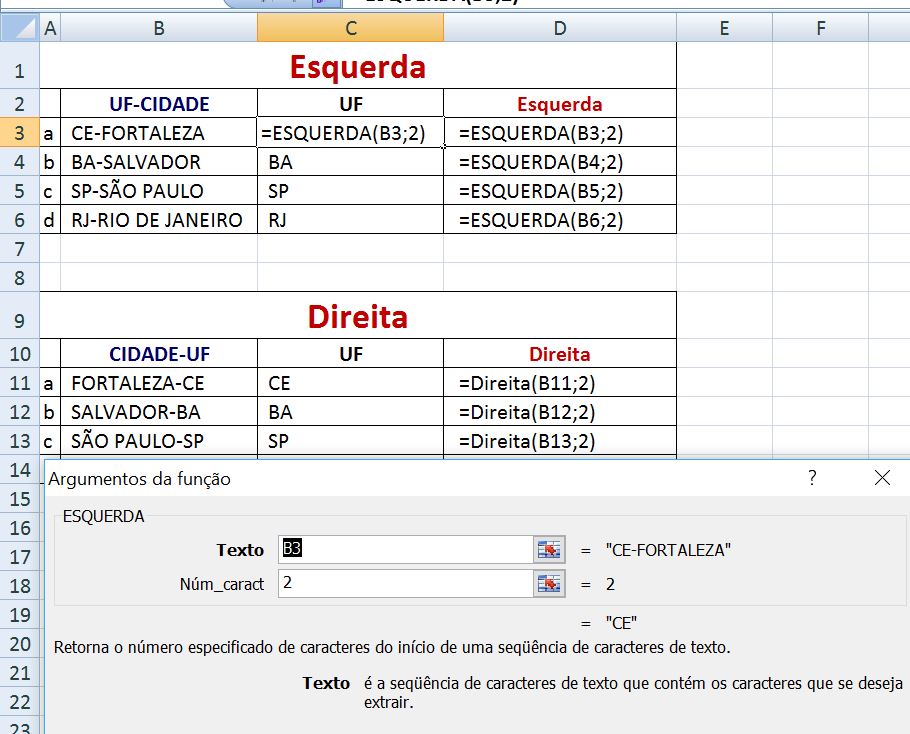The height and width of the screenshot is (734, 910).
Task: Close the Argumentos da função dialog
Action: pos(882,478)
